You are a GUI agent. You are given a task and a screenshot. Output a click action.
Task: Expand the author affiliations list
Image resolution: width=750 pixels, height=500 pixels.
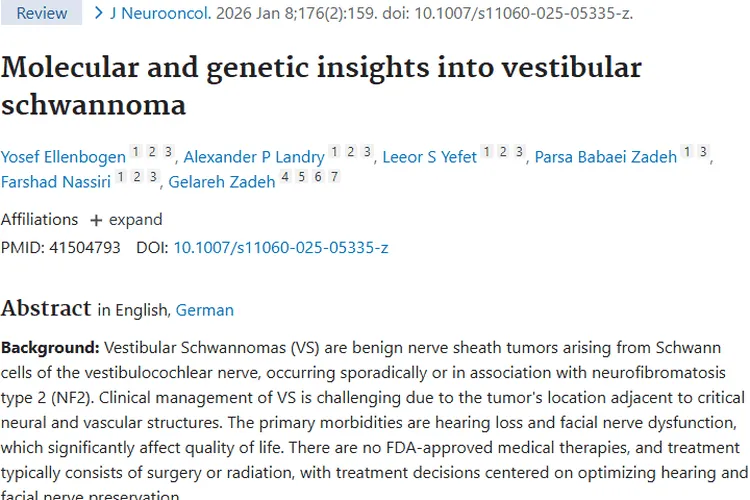pyautogui.click(x=125, y=219)
